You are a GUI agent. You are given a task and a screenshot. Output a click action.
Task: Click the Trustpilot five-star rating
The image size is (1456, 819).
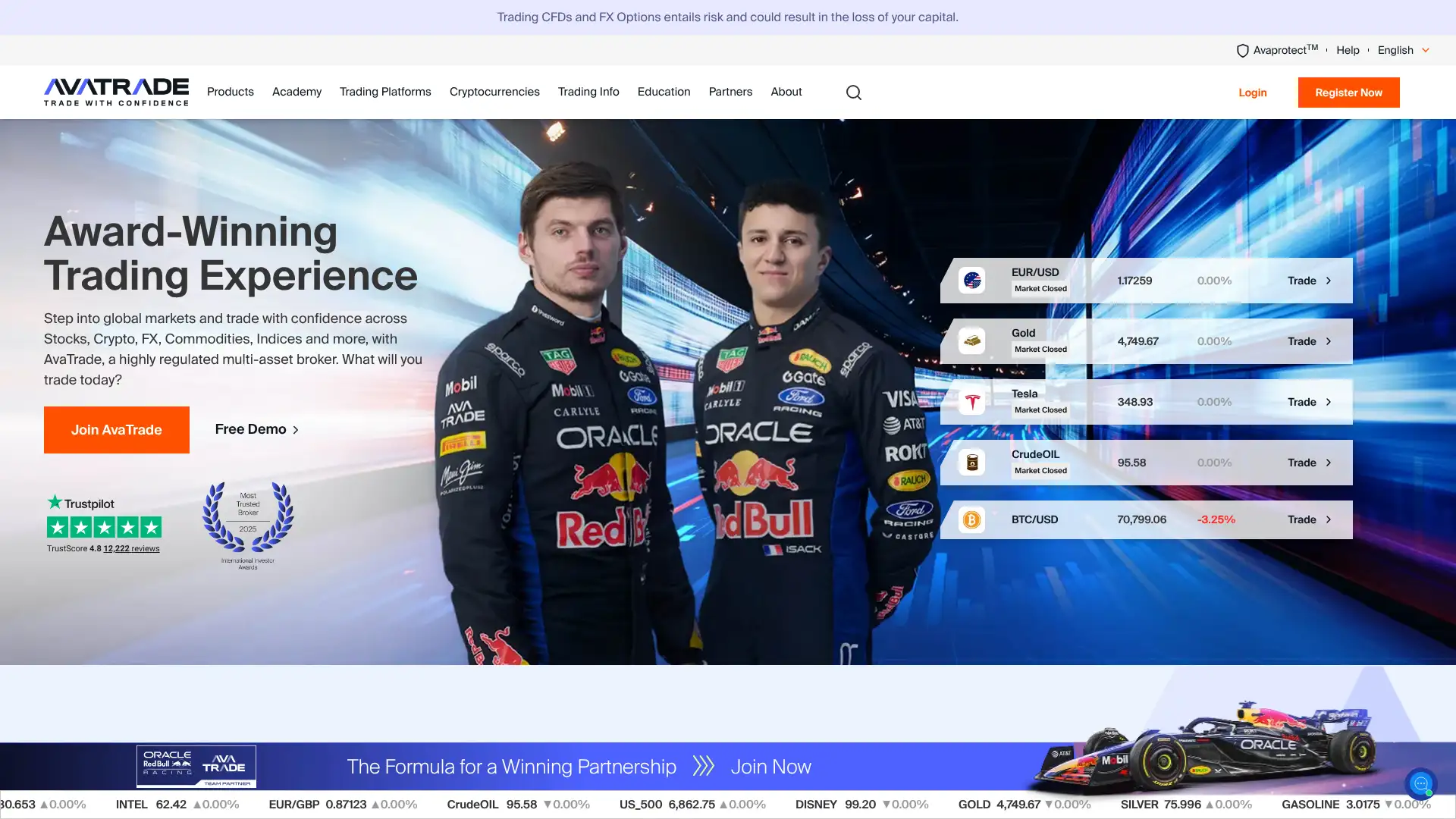(104, 527)
